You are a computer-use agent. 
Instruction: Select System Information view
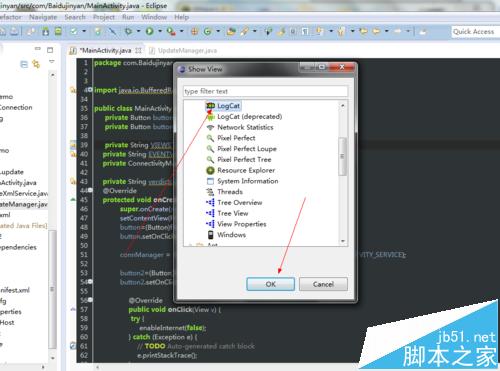pyautogui.click(x=242, y=181)
